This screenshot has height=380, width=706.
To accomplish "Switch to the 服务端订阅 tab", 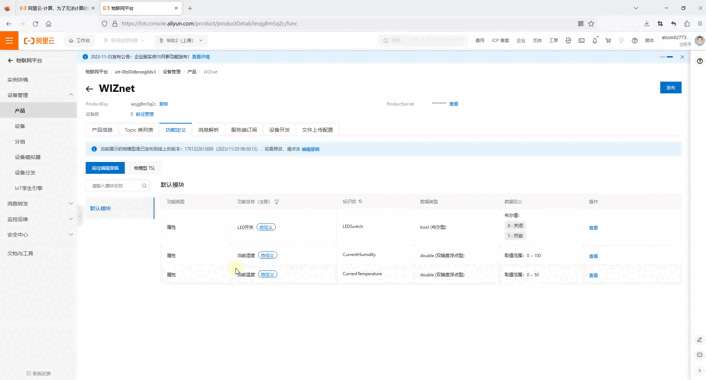I will tap(244, 130).
